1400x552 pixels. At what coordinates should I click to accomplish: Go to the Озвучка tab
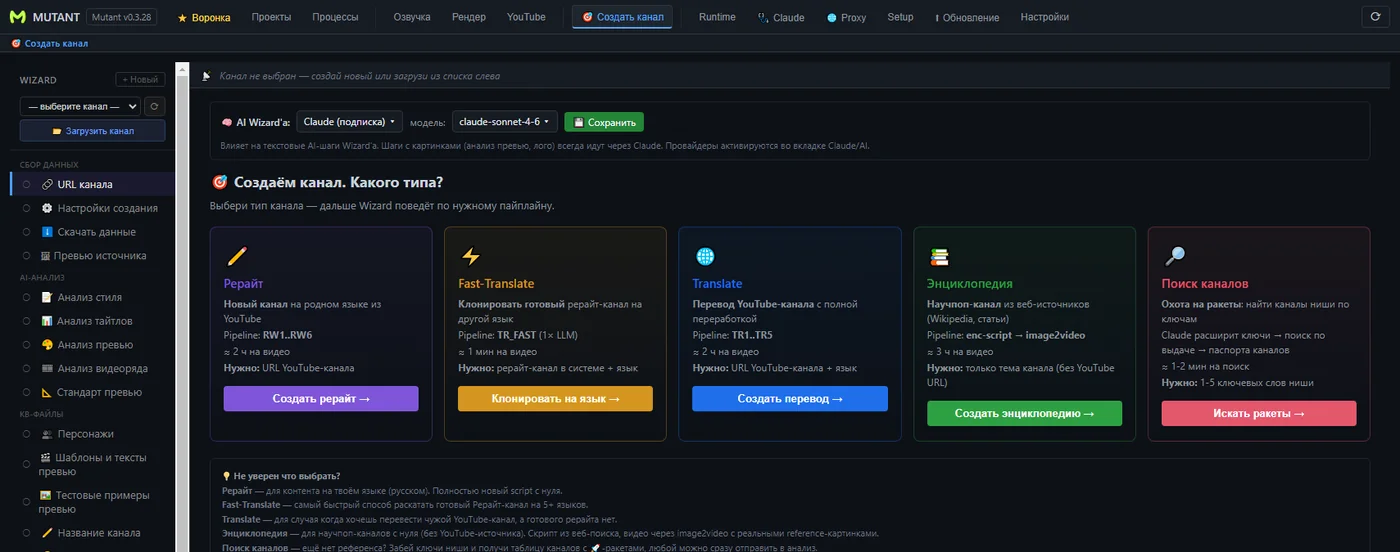pos(412,17)
